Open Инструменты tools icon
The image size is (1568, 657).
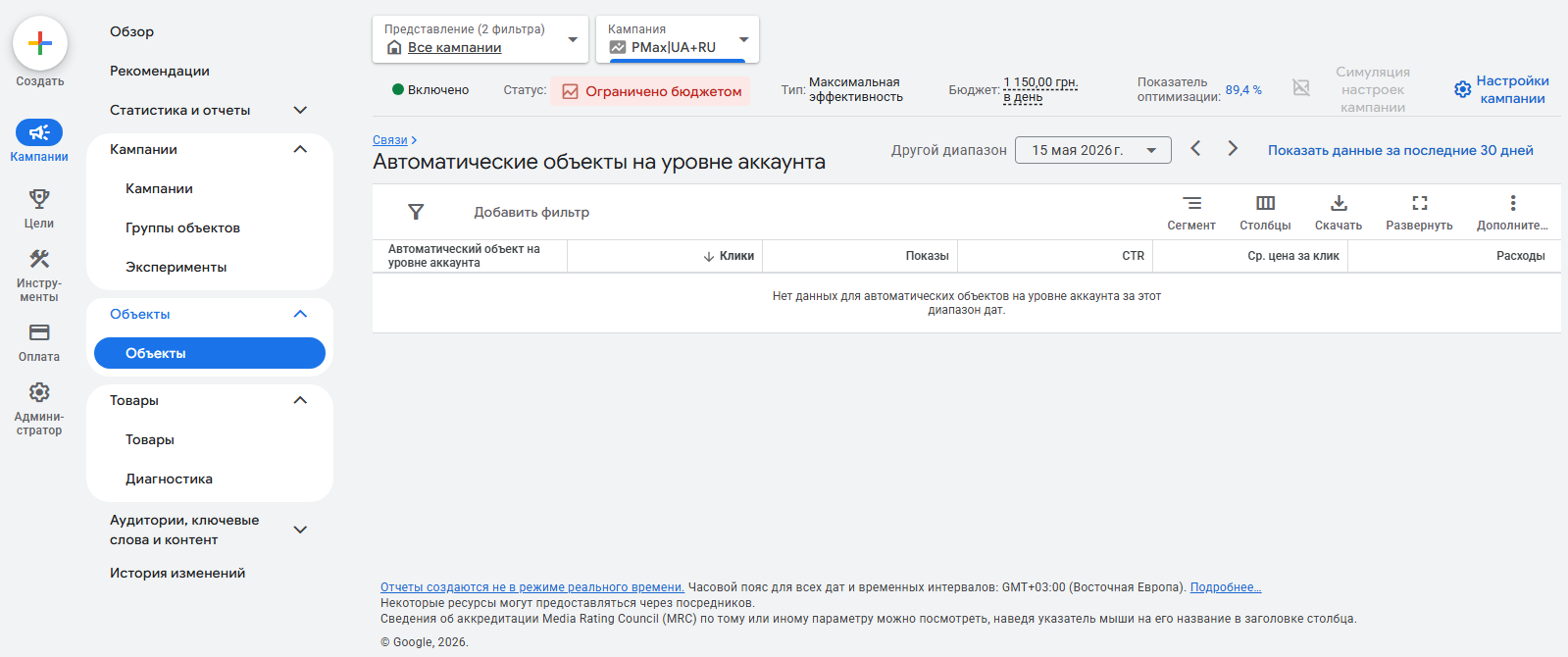pyautogui.click(x=39, y=259)
